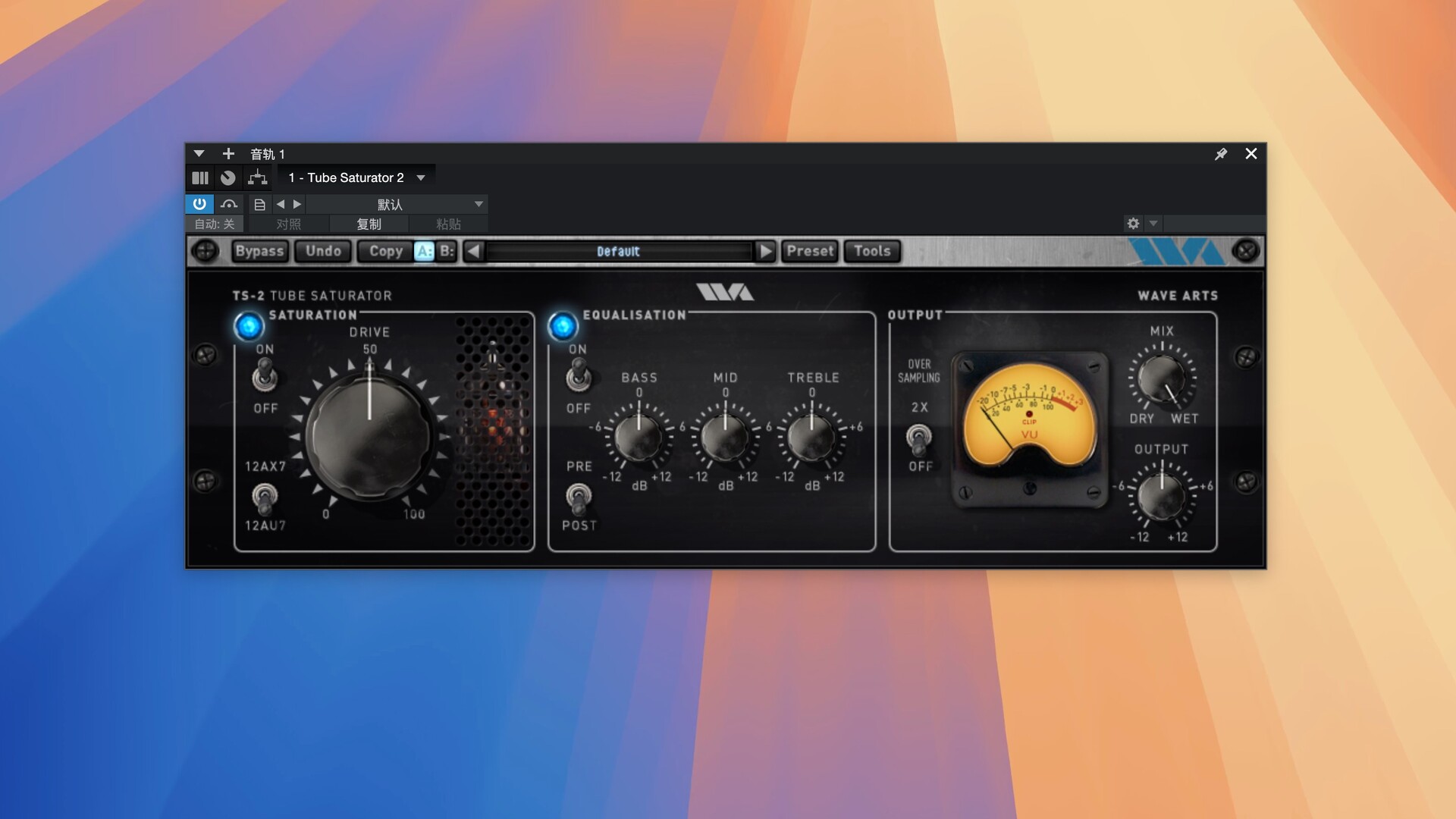Go to next host preset arrow

(x=297, y=204)
